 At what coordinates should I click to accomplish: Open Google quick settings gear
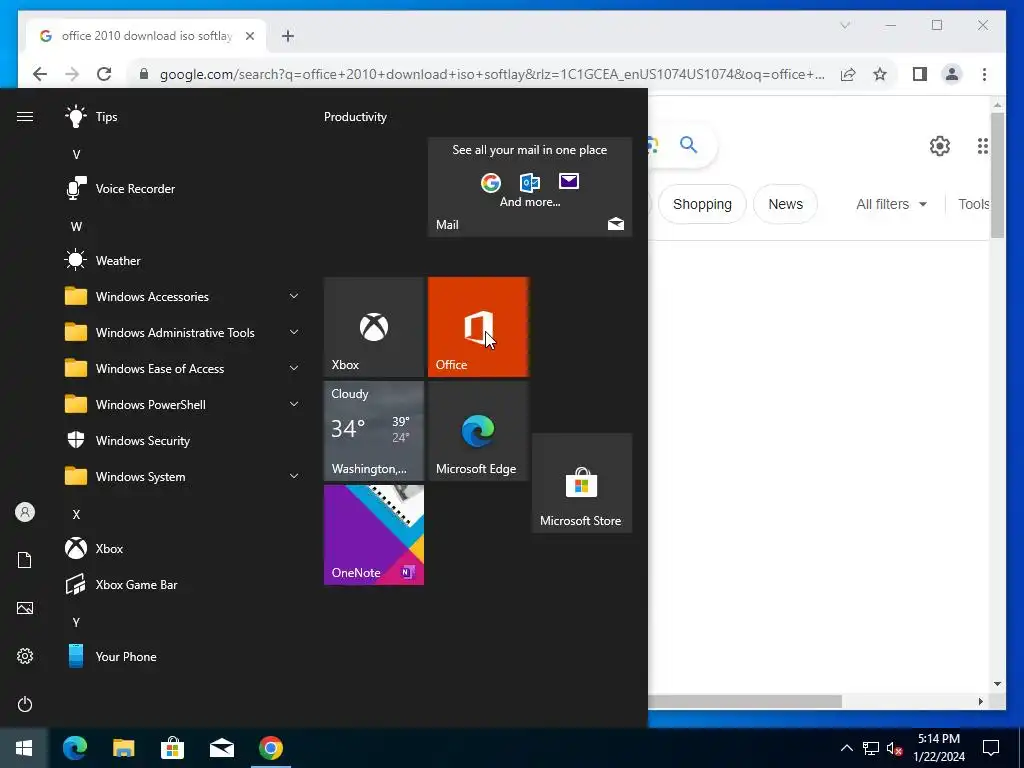click(940, 146)
